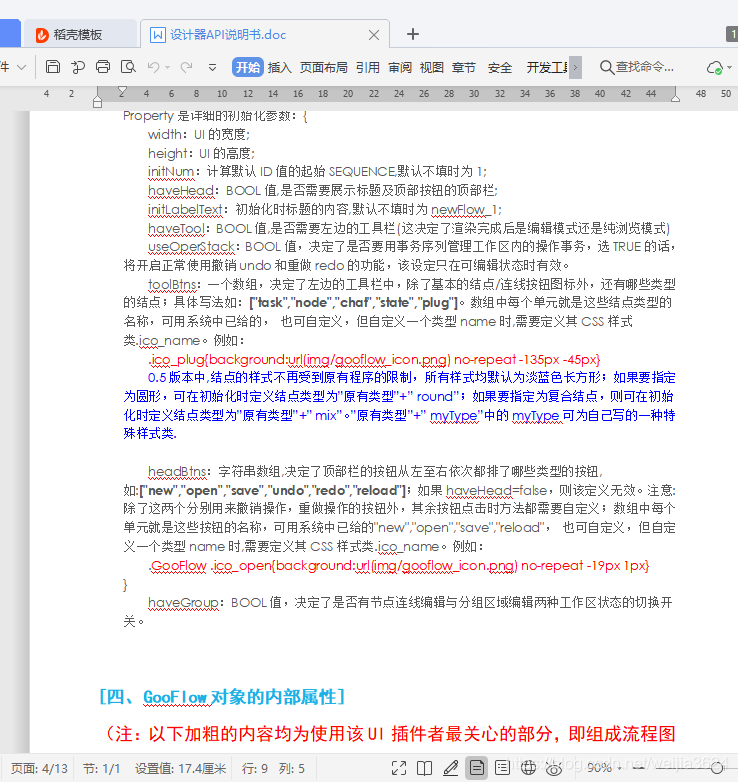Click the zoom out minus button
Image resolution: width=738 pixels, height=782 pixels.
coord(638,768)
